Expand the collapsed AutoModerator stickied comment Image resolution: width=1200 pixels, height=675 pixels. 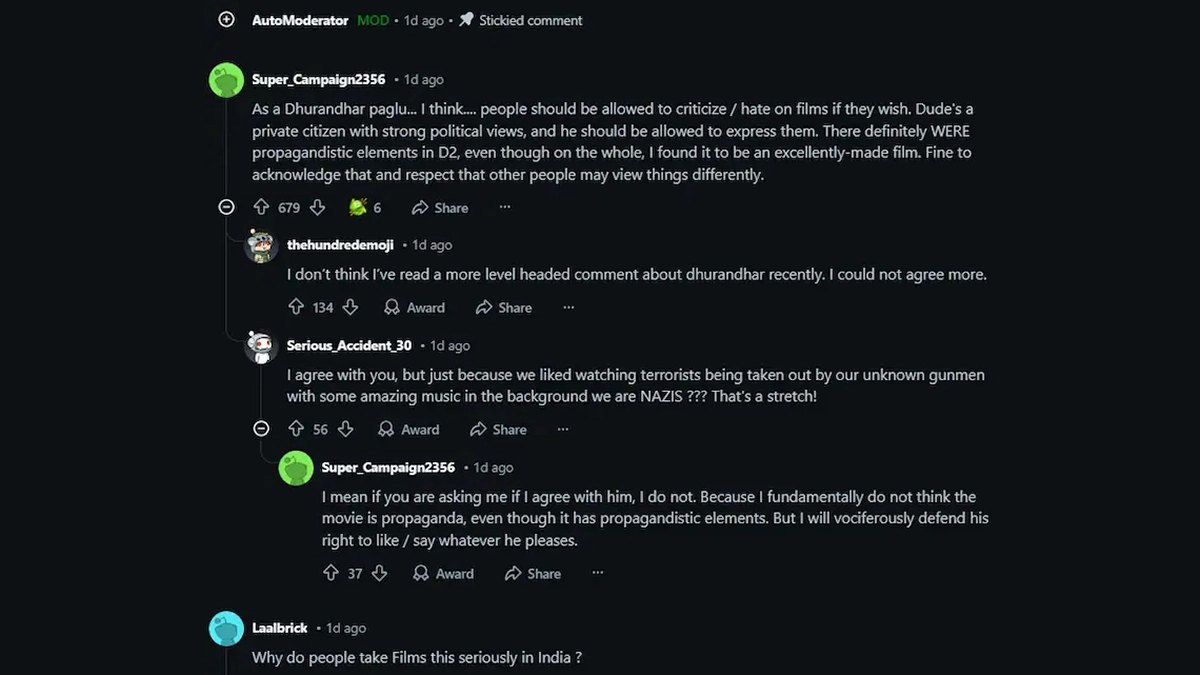[227, 20]
